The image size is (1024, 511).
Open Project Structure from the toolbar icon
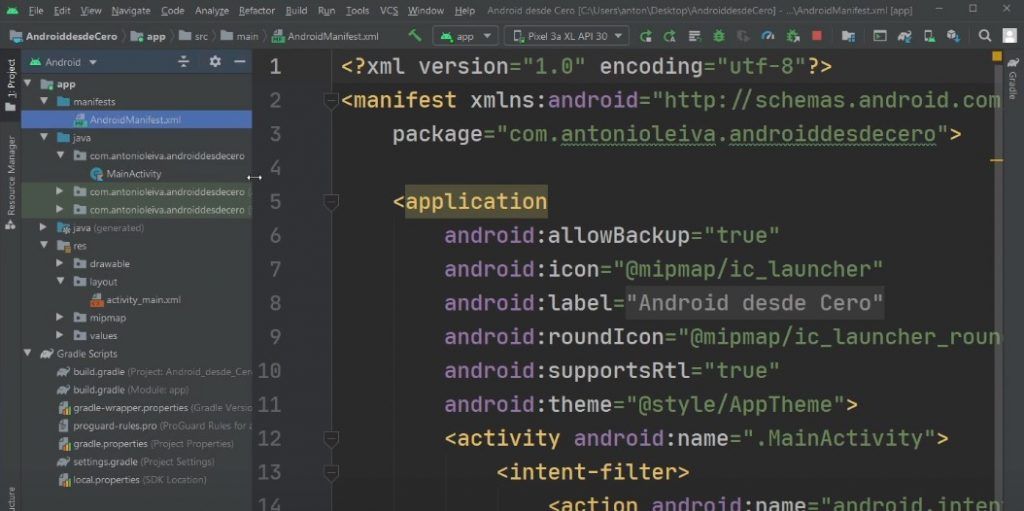(848, 36)
